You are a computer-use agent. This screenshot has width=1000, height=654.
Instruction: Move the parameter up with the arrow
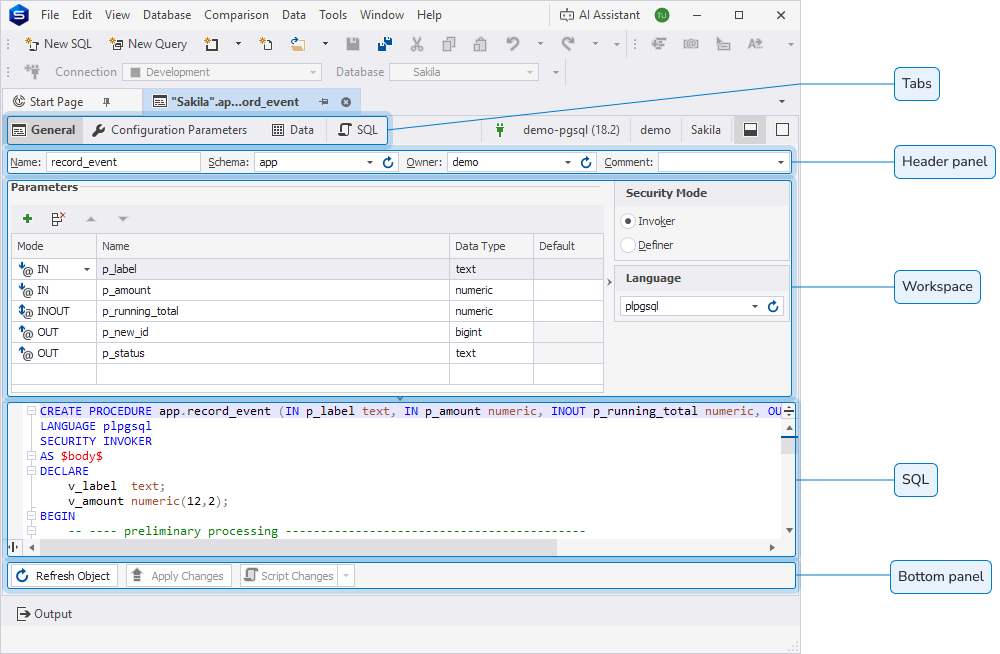coord(91,219)
